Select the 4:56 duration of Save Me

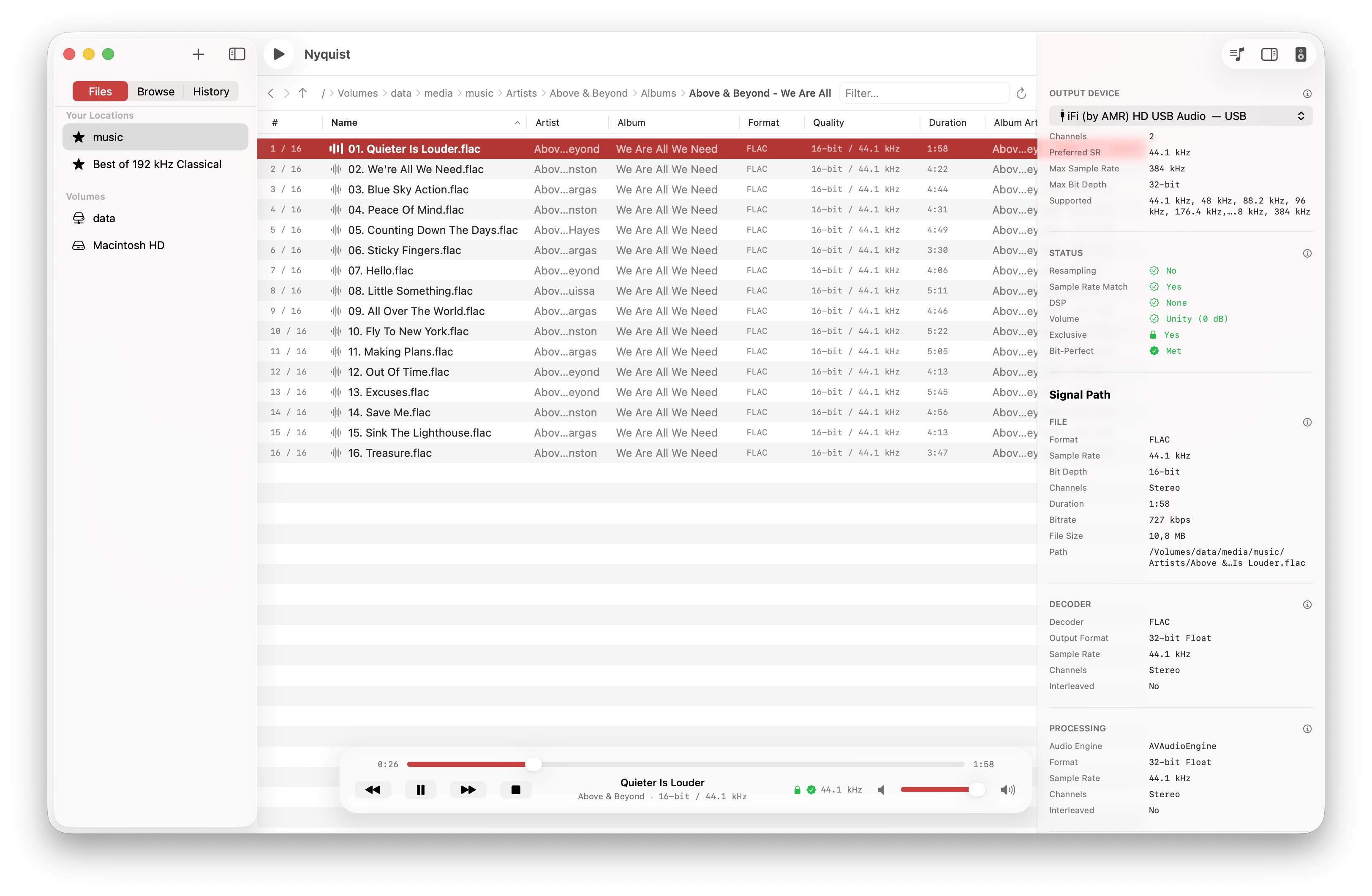(937, 413)
